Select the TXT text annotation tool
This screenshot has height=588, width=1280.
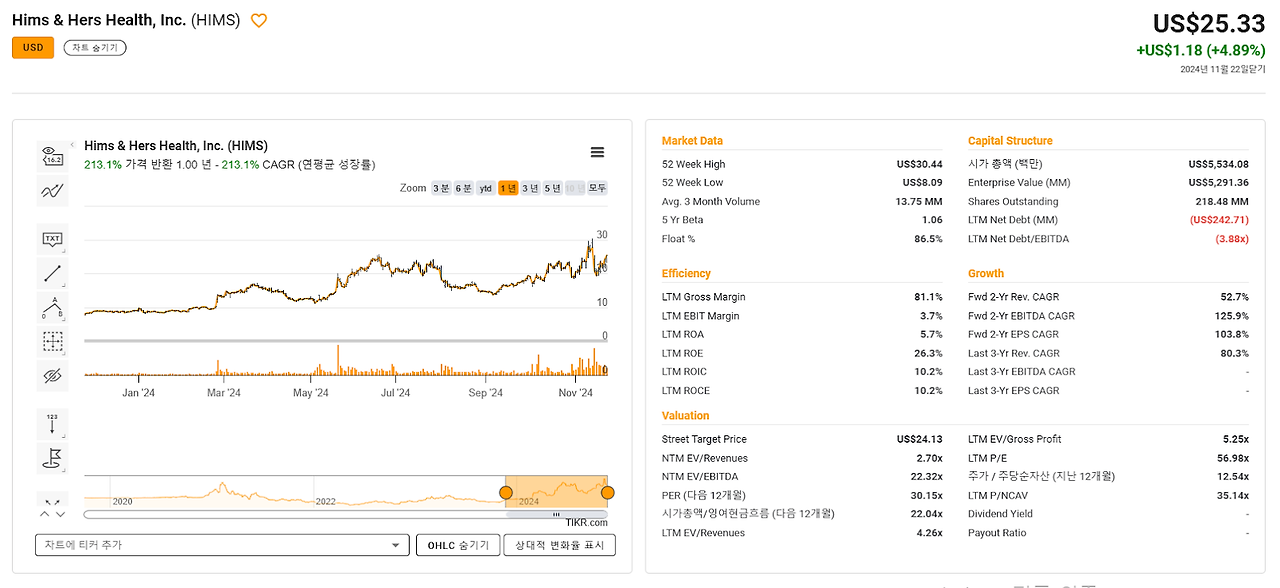pyautogui.click(x=52, y=239)
